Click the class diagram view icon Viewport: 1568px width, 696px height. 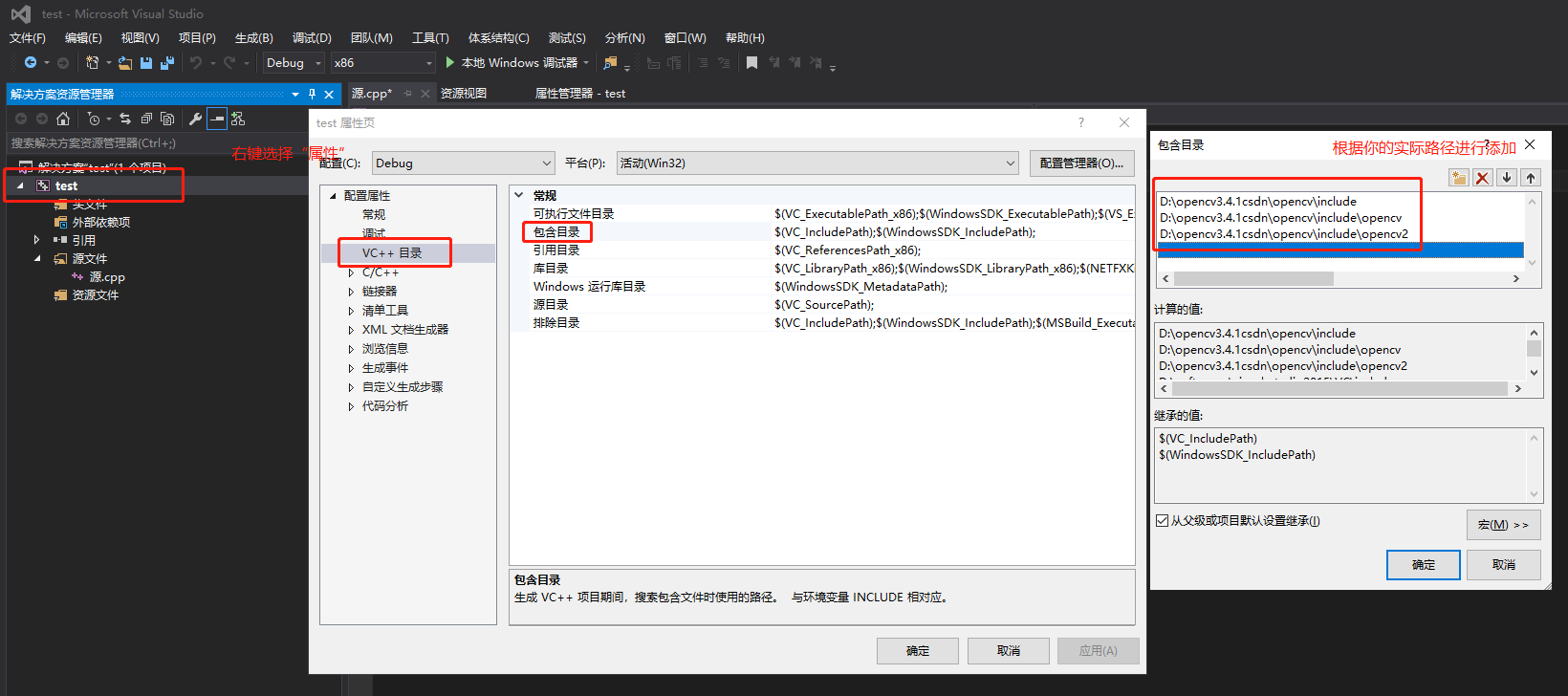[x=238, y=119]
